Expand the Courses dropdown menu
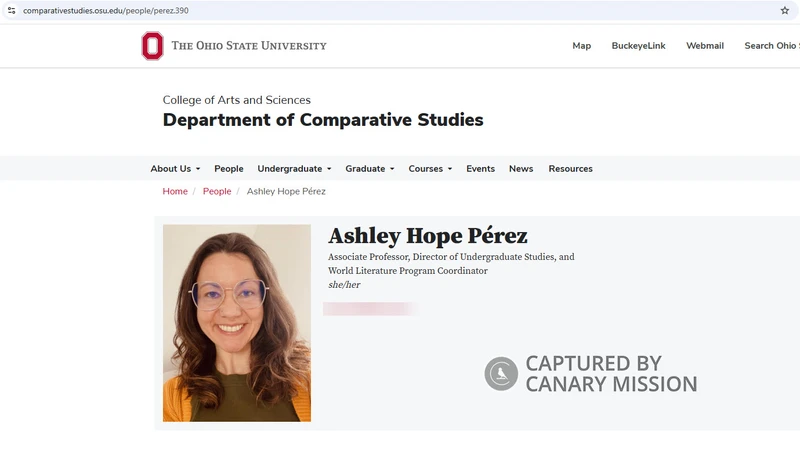 click(x=430, y=169)
